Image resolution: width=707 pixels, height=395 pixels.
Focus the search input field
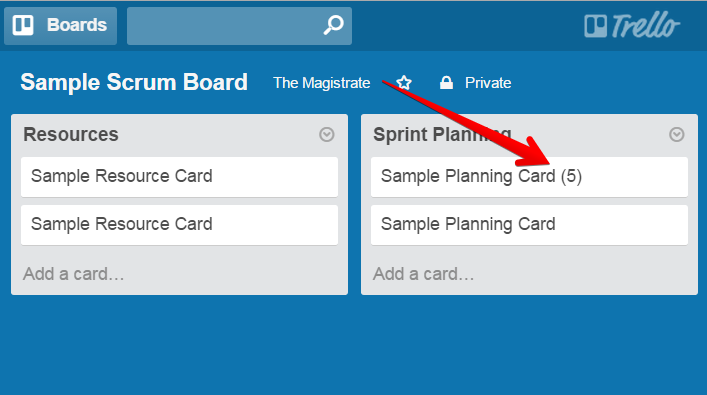(x=239, y=26)
